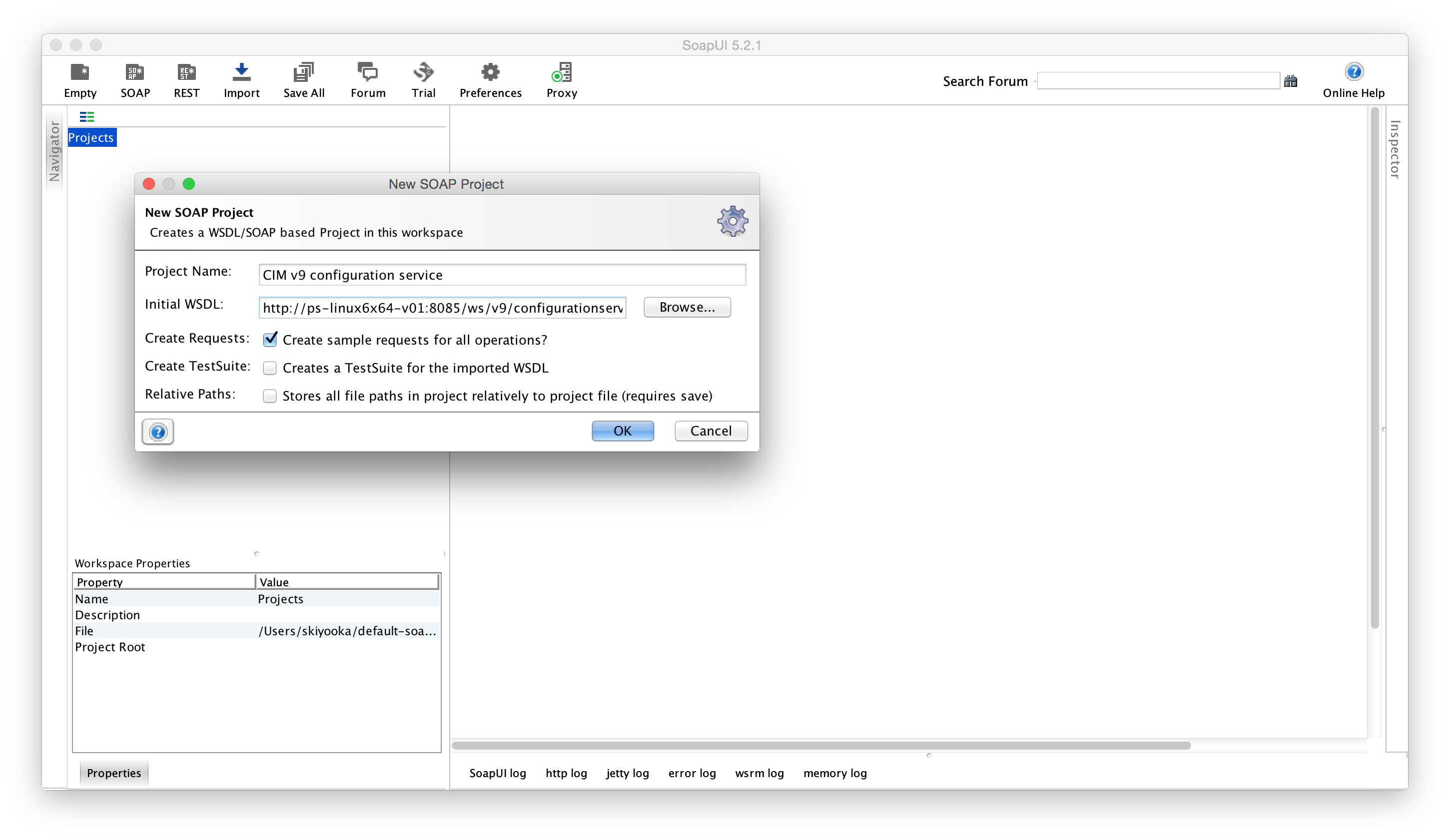Enable TestSuite creation for imported WSDL

pyautogui.click(x=270, y=368)
